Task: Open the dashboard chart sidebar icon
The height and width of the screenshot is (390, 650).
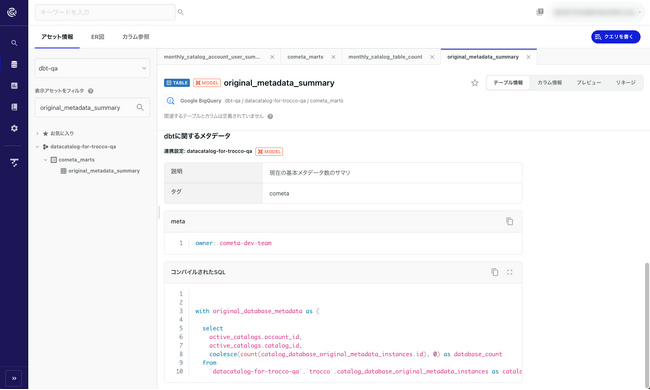Action: coord(14,86)
